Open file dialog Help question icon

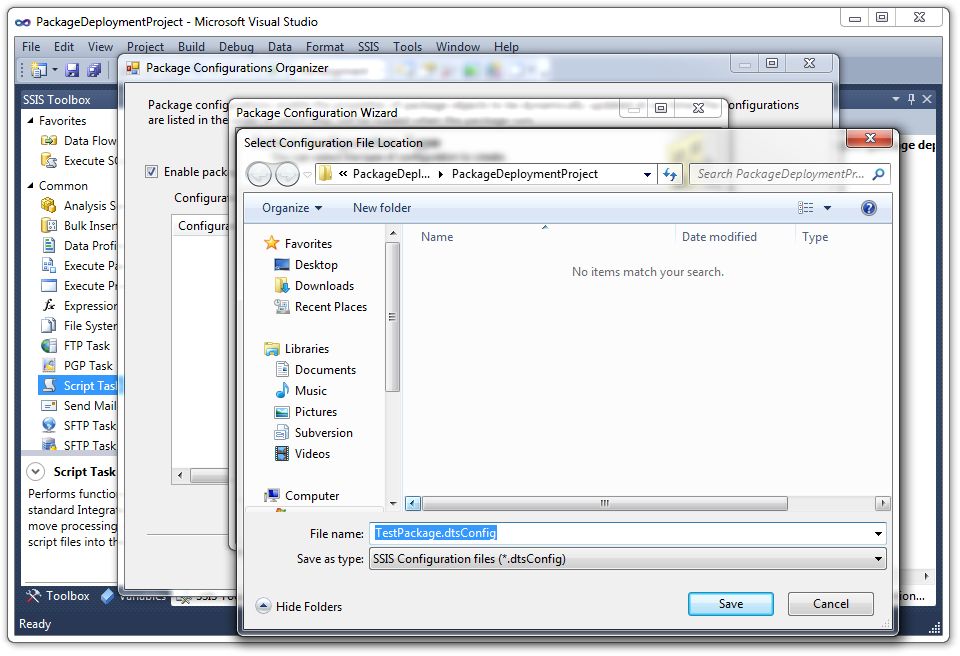(x=868, y=208)
